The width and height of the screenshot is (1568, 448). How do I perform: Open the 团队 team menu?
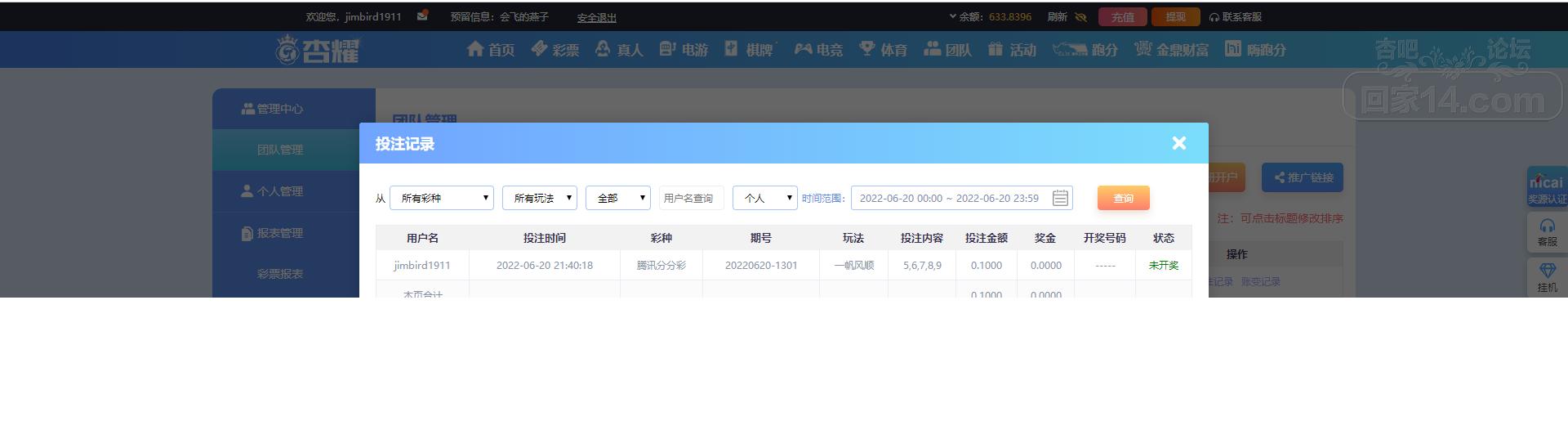click(x=947, y=49)
